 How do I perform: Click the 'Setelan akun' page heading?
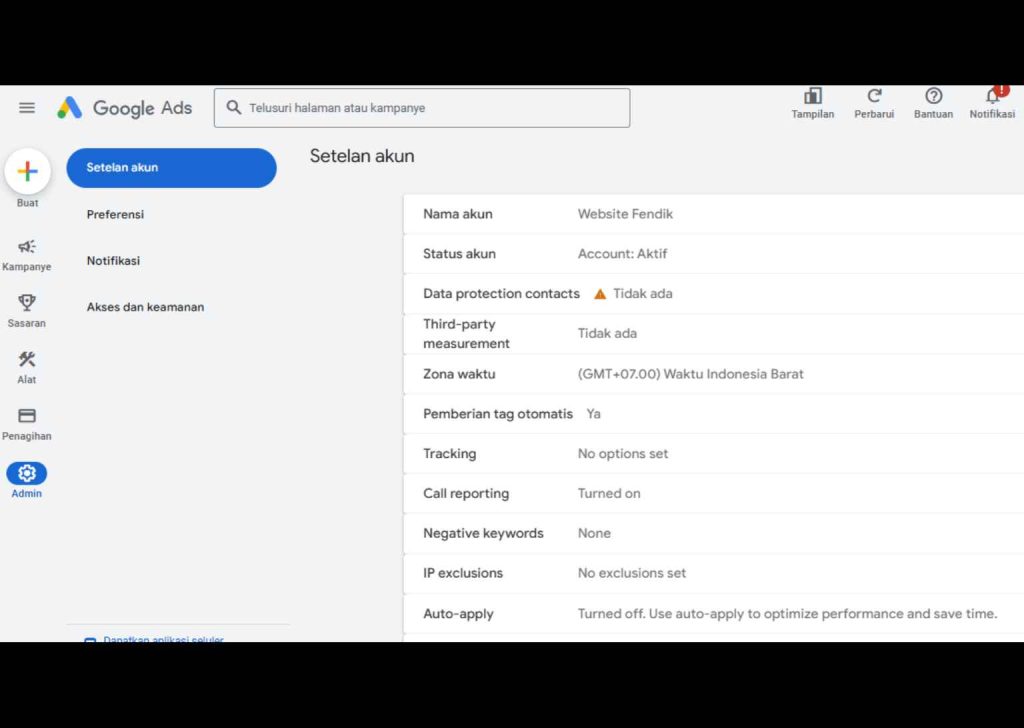362,156
